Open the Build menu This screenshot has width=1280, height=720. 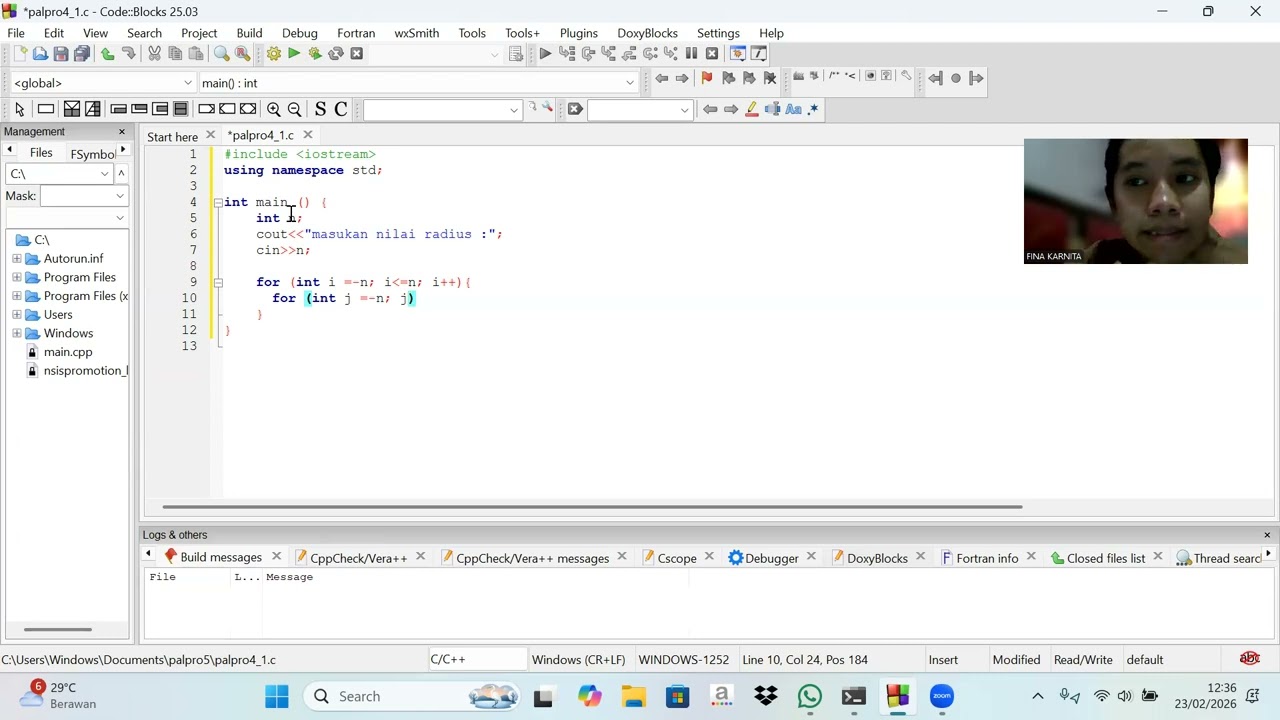(x=249, y=33)
